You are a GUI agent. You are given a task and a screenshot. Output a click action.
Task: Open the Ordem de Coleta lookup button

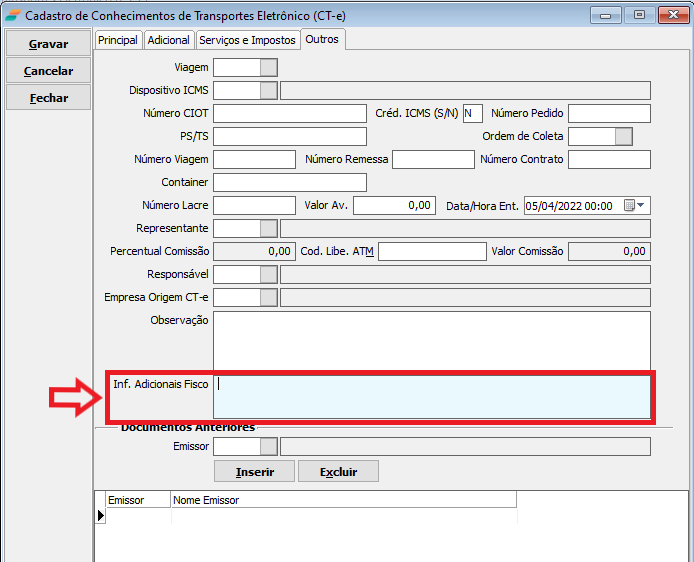(x=623, y=136)
